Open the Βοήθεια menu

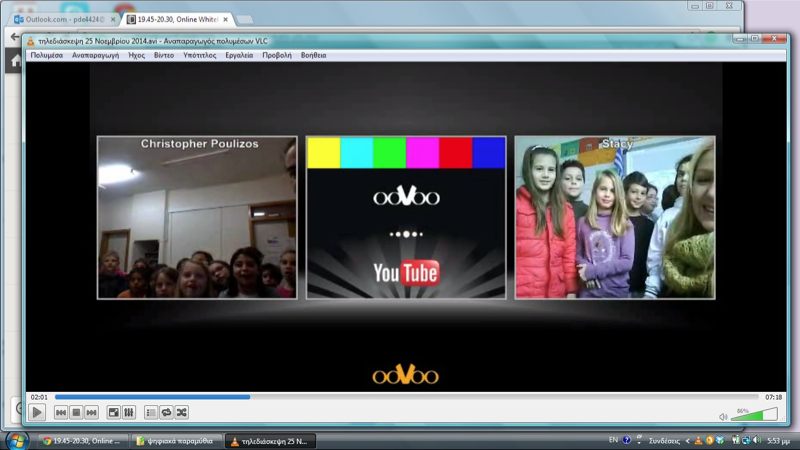(313, 55)
